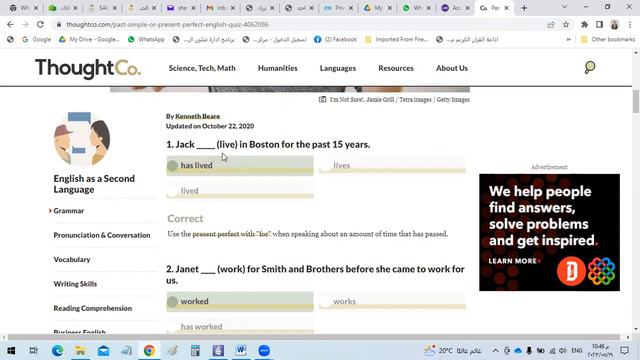Click the 'English as a Second Language' heading
This screenshot has width=640, height=360.
click(x=94, y=184)
